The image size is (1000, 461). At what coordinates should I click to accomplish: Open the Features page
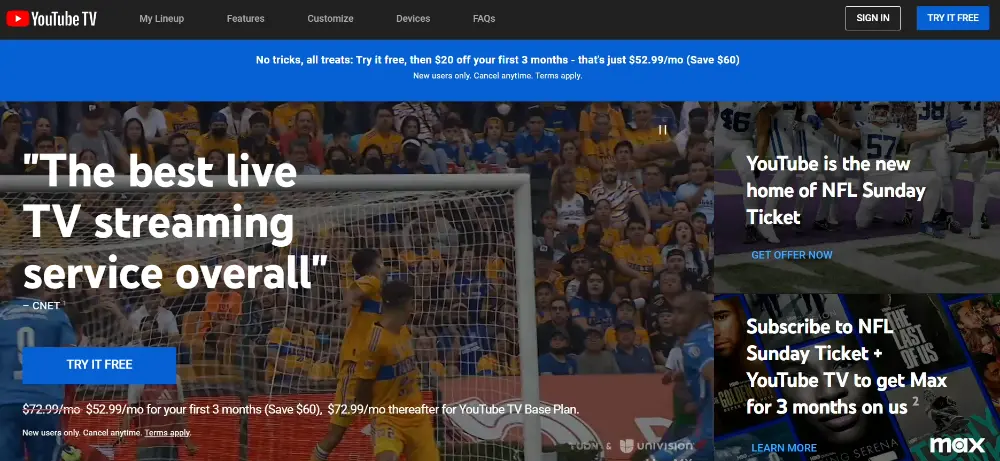246,18
